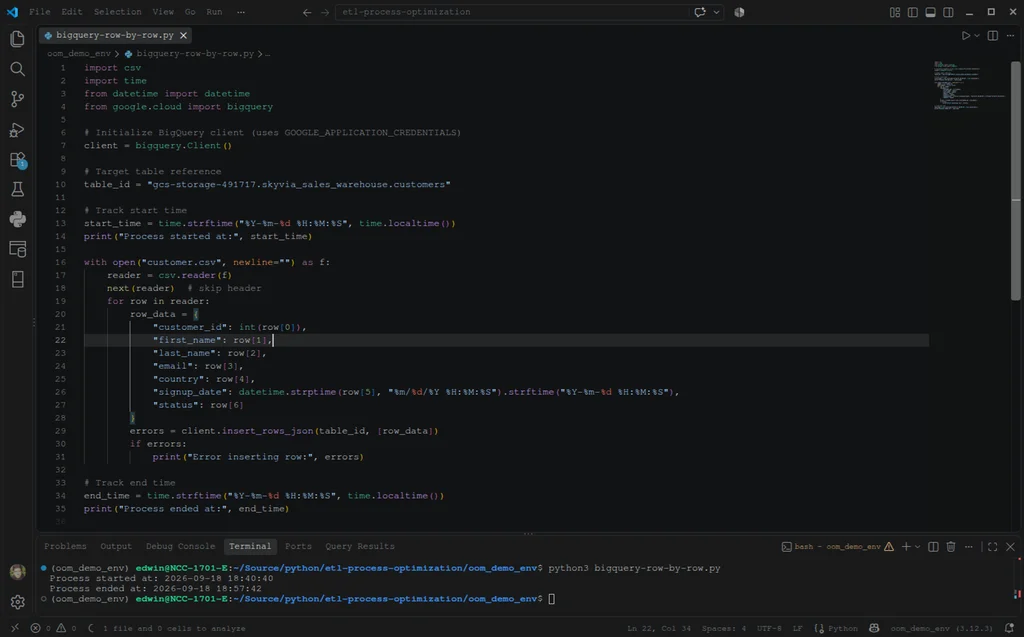Select the oom_demo_env (3.12.3) interpreter
This screenshot has width=1024, height=637.
(941, 629)
